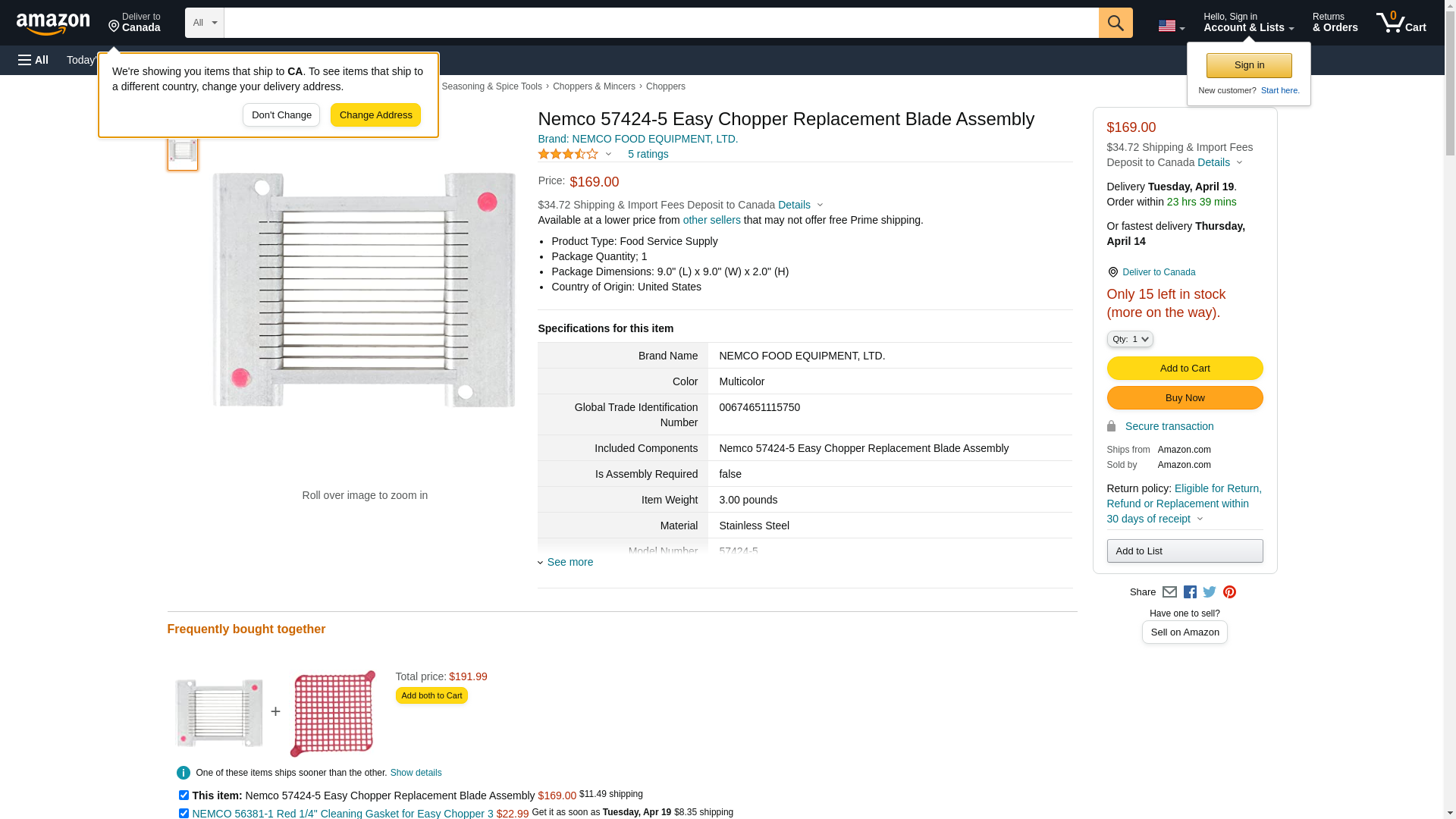This screenshot has width=1456, height=819.
Task: Open search category All dropdown
Action: pos(204,23)
